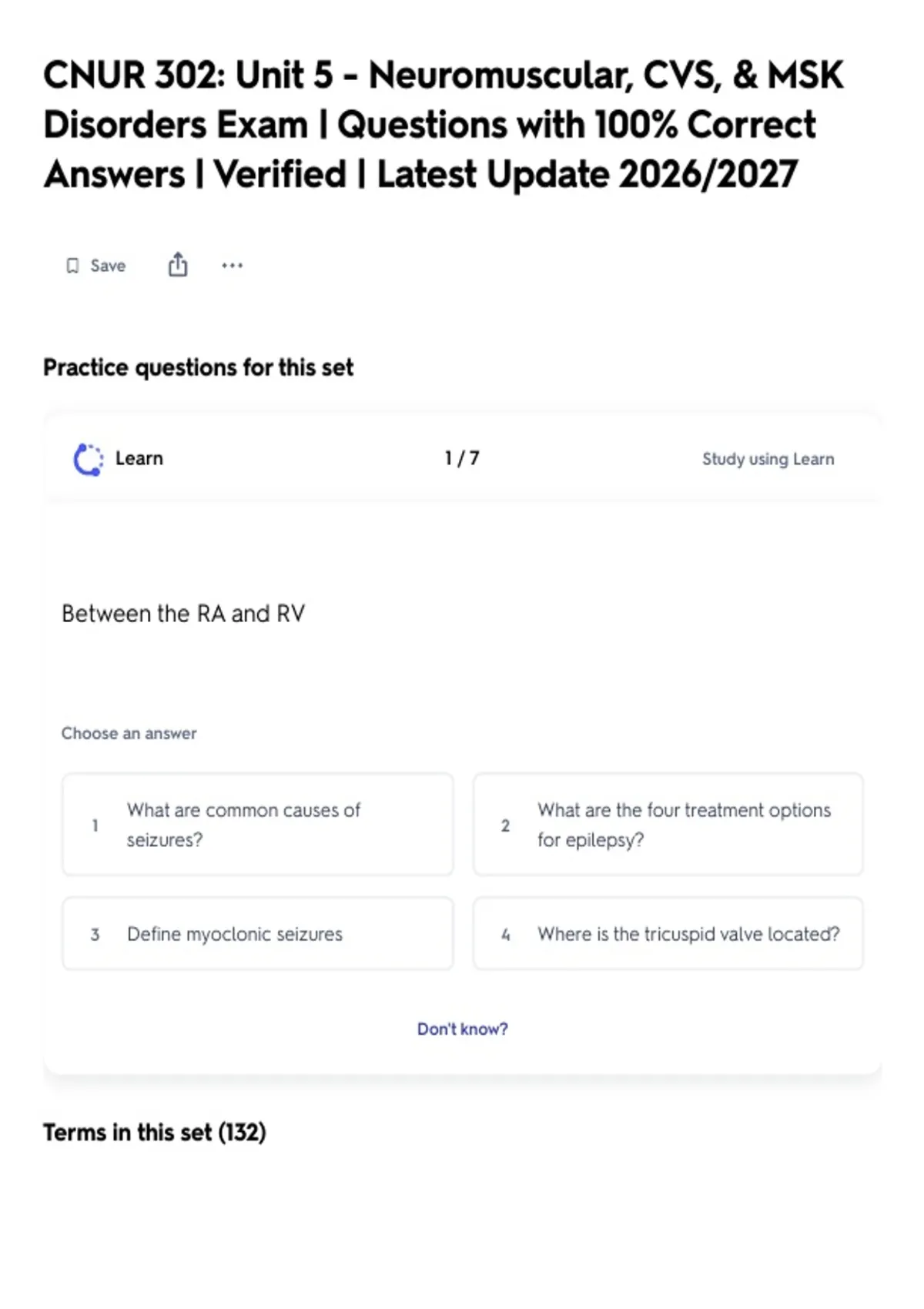
Task: Click the Learn mode circular icon
Action: click(88, 460)
